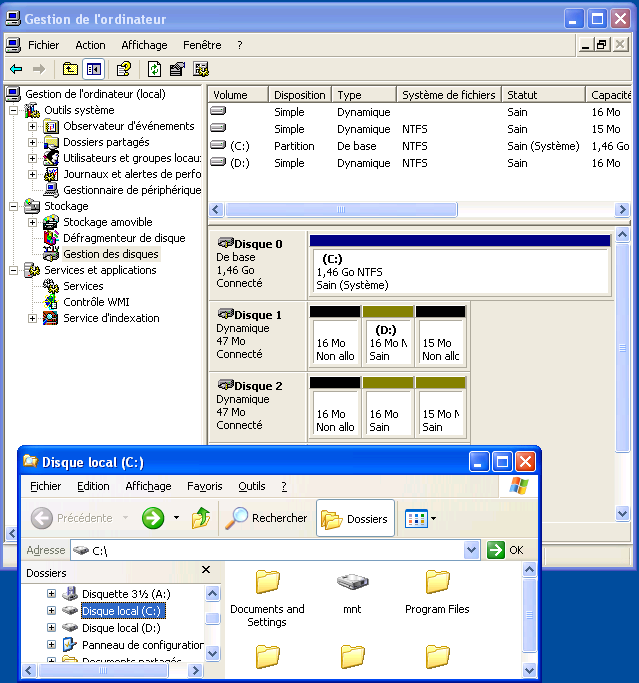Screen dimensions: 639x683
Task: Select the Contrôle WMI icon
Action: coord(51,302)
